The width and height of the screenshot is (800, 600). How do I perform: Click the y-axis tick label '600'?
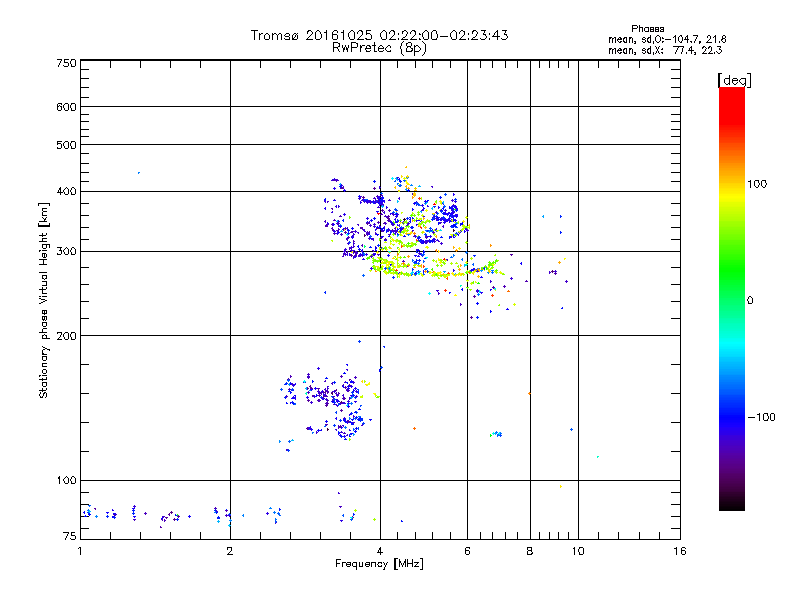coord(66,107)
